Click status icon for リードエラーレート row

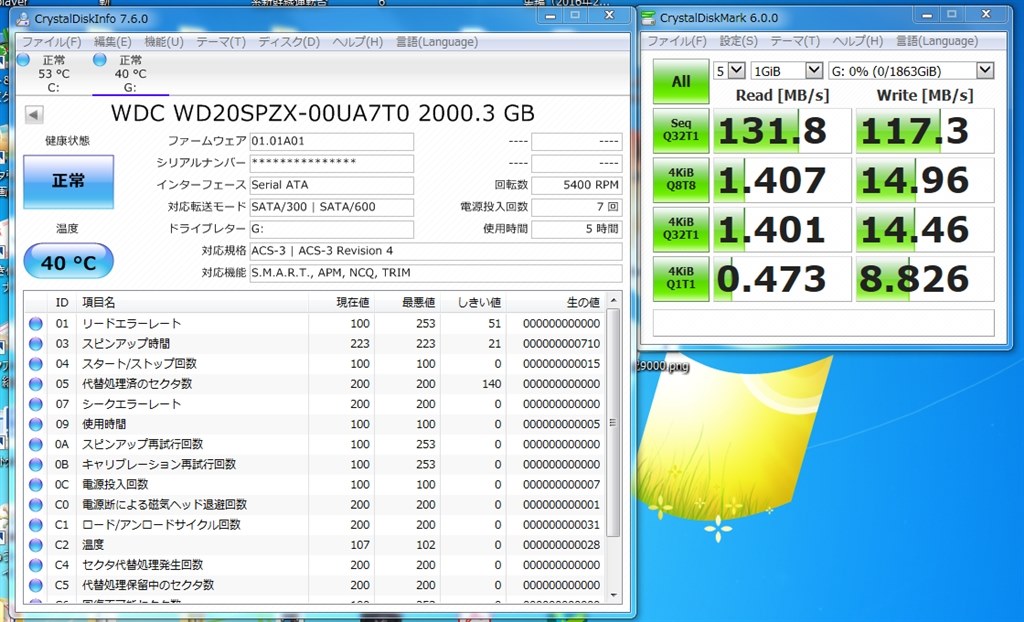[35, 323]
